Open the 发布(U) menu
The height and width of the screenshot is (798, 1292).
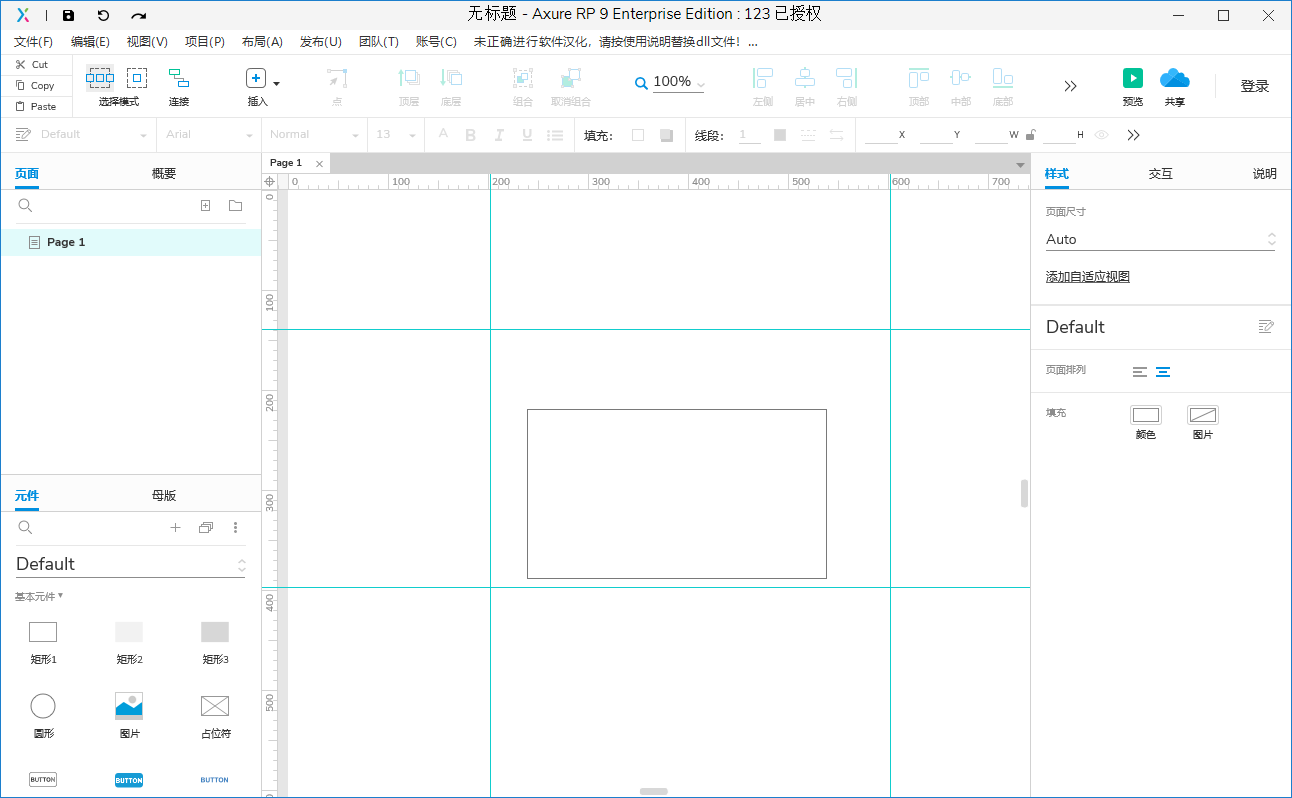click(x=321, y=42)
